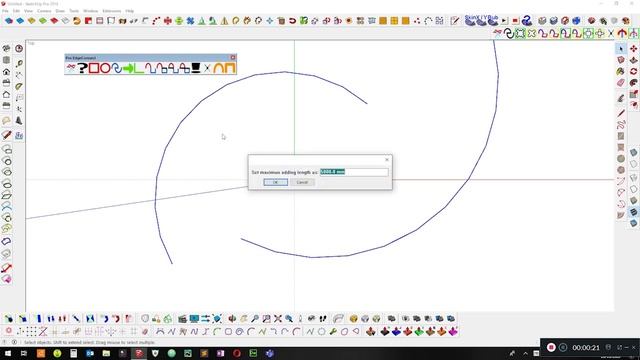The height and width of the screenshot is (360, 640).
Task: Click the red curved undo arrow icon in top toolbar
Action: coord(292,20)
